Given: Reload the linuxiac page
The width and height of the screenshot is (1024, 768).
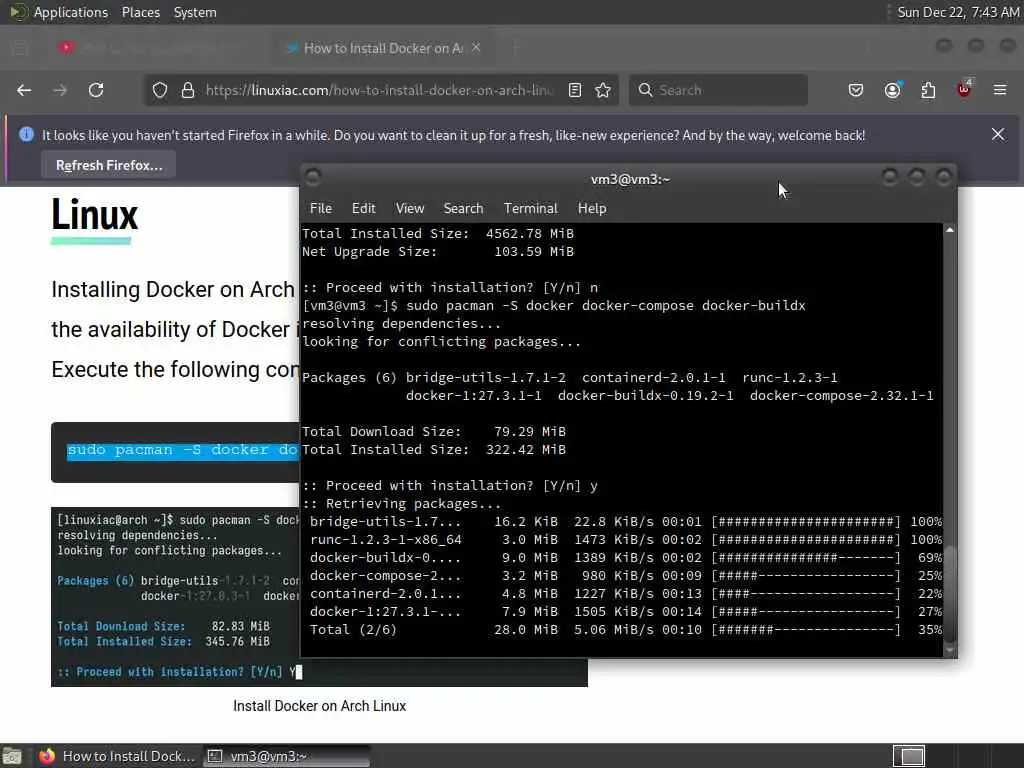Looking at the screenshot, I should tap(96, 90).
